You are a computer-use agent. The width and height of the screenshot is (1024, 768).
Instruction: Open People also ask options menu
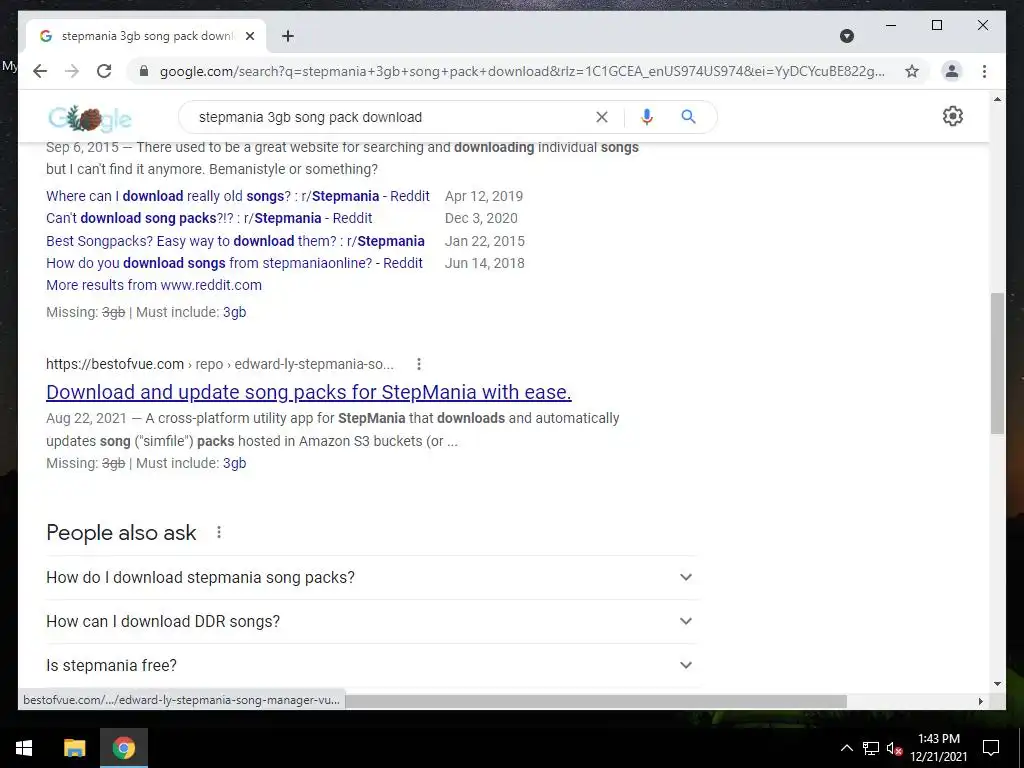pos(219,532)
